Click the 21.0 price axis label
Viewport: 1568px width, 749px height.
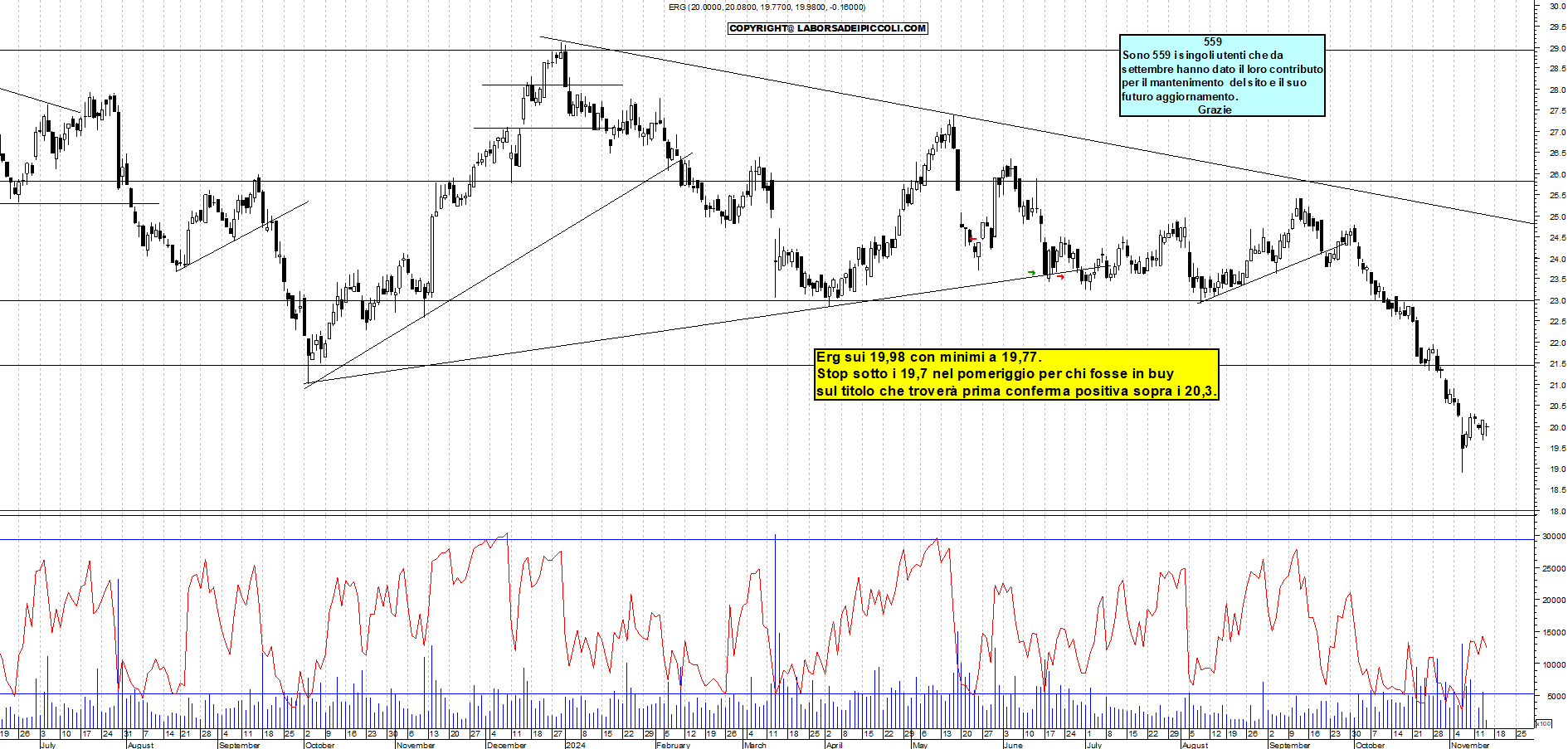pyautogui.click(x=1557, y=386)
